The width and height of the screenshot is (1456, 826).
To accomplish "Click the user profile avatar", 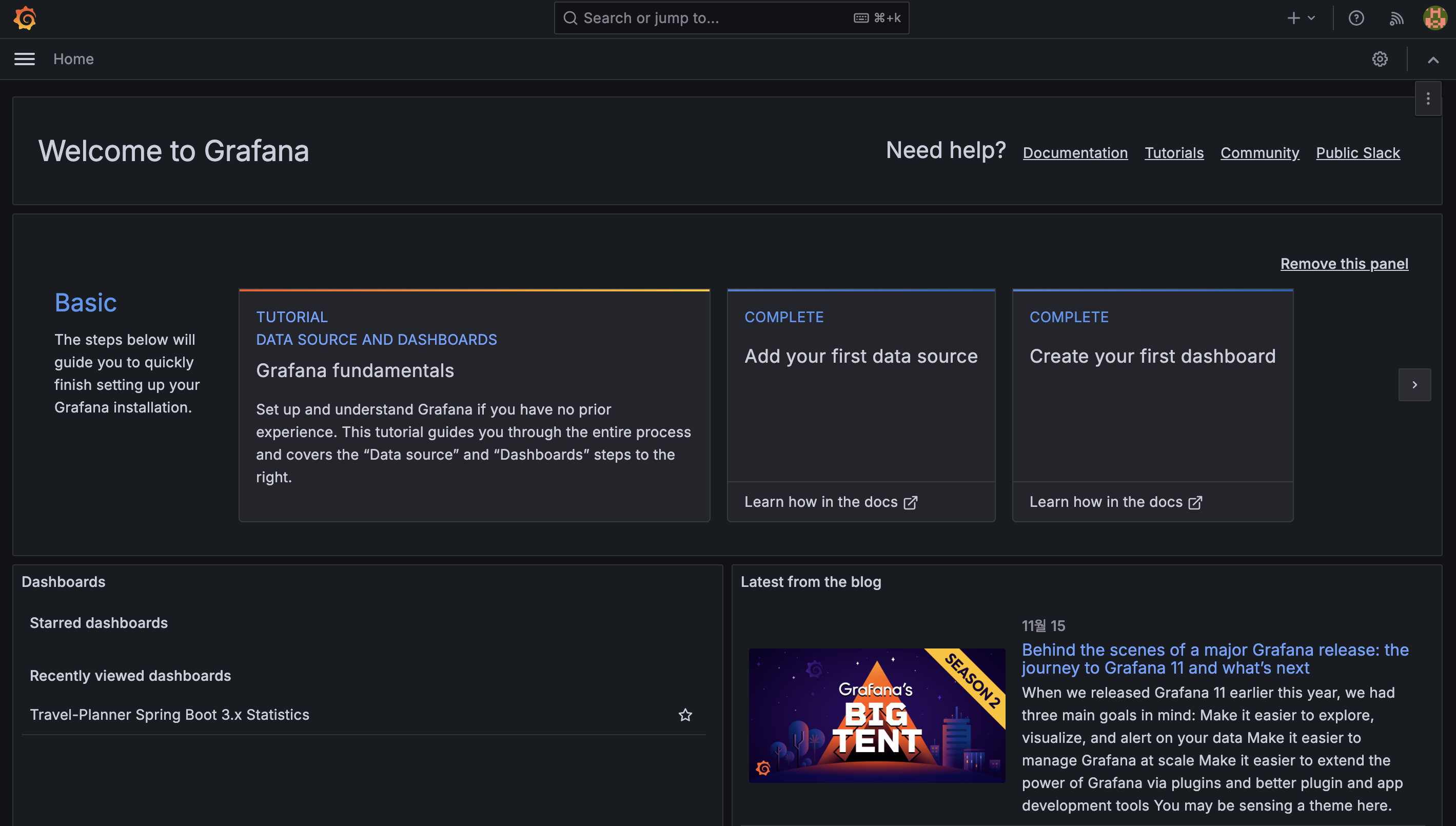I will tap(1435, 18).
